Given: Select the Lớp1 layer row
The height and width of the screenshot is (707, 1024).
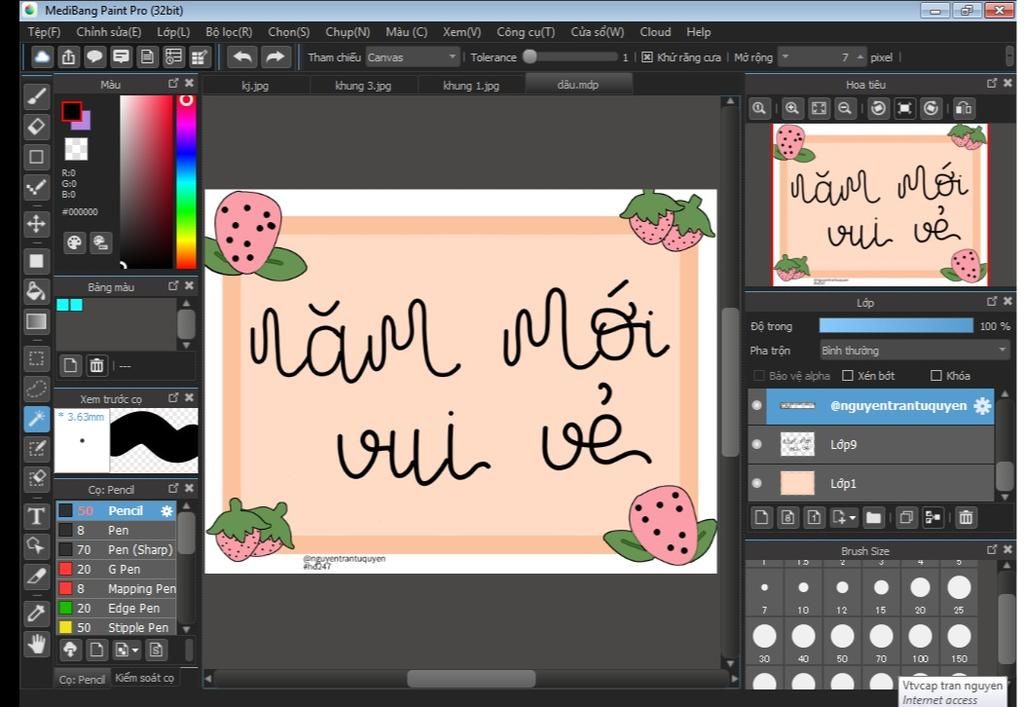Looking at the screenshot, I should pos(871,483).
